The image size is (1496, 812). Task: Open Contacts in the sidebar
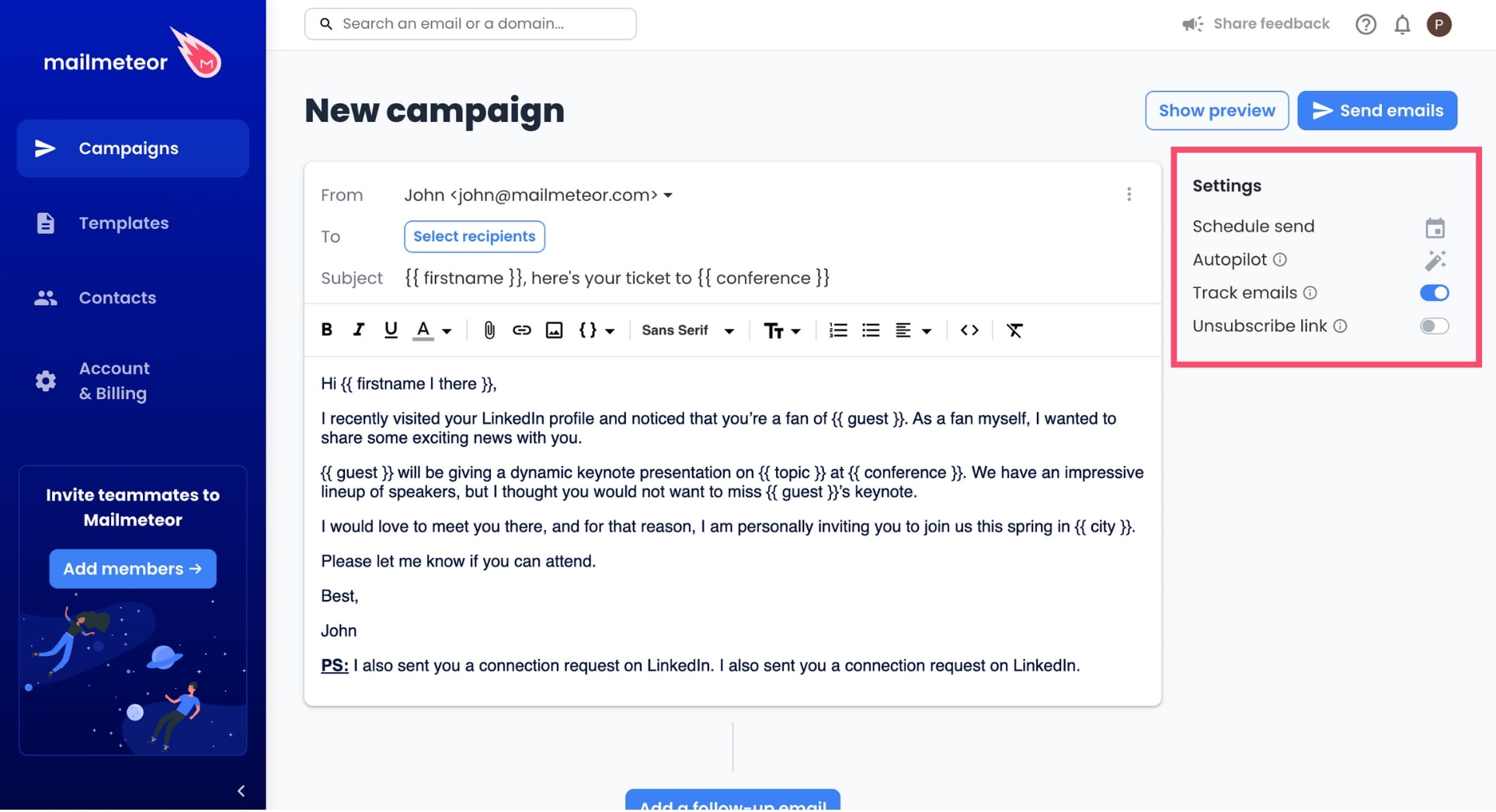click(x=117, y=298)
